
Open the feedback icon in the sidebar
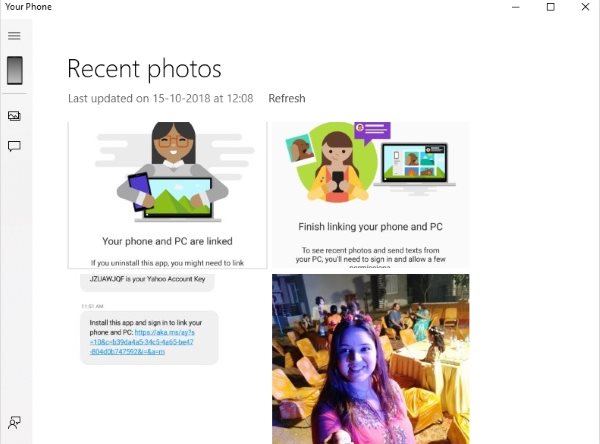(x=14, y=423)
